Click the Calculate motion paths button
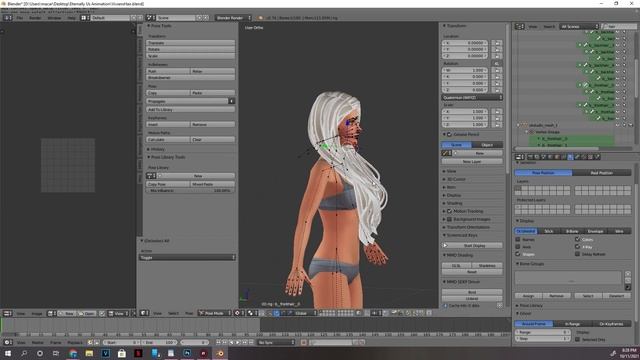Image resolution: width=640 pixels, height=360 pixels. click(x=168, y=140)
